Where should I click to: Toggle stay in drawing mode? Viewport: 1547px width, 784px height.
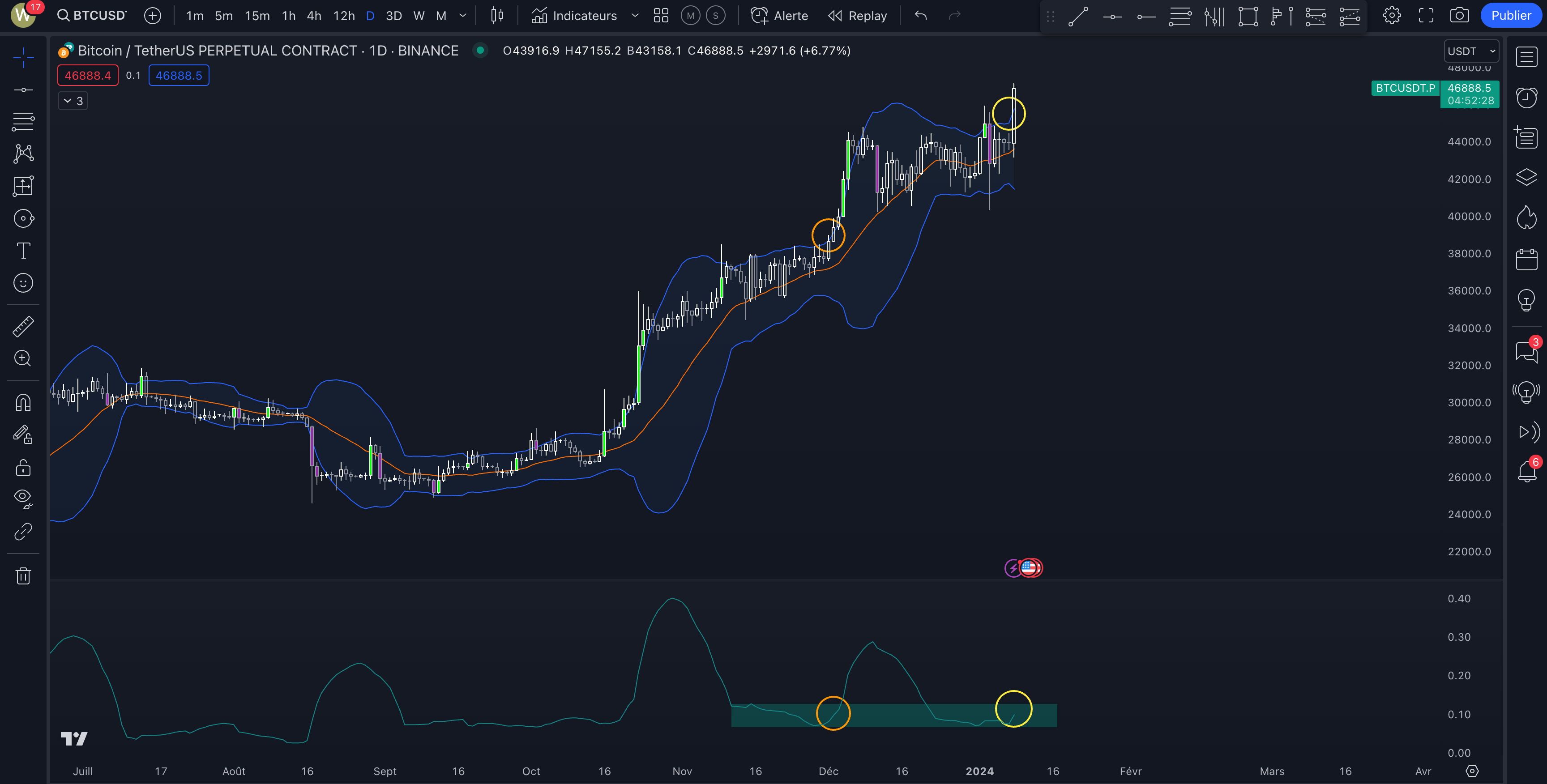[23, 435]
